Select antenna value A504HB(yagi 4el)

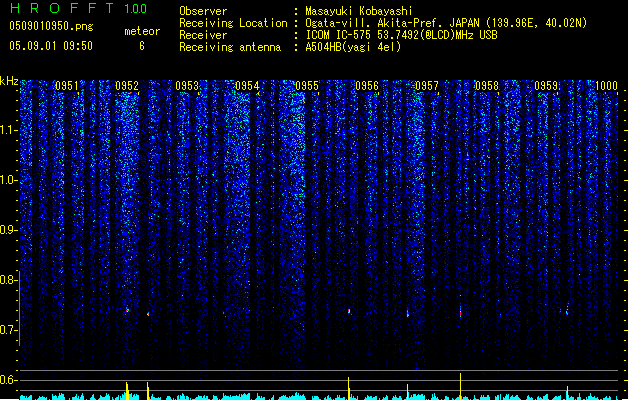click(x=353, y=47)
